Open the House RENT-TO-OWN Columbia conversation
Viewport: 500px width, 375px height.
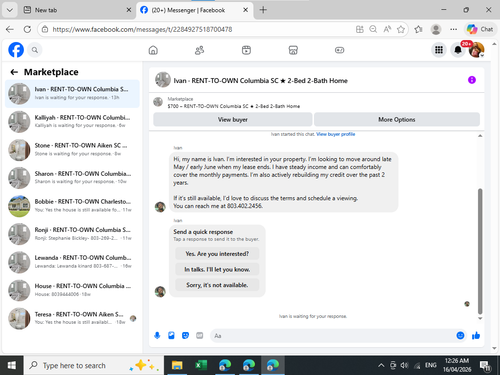72,290
